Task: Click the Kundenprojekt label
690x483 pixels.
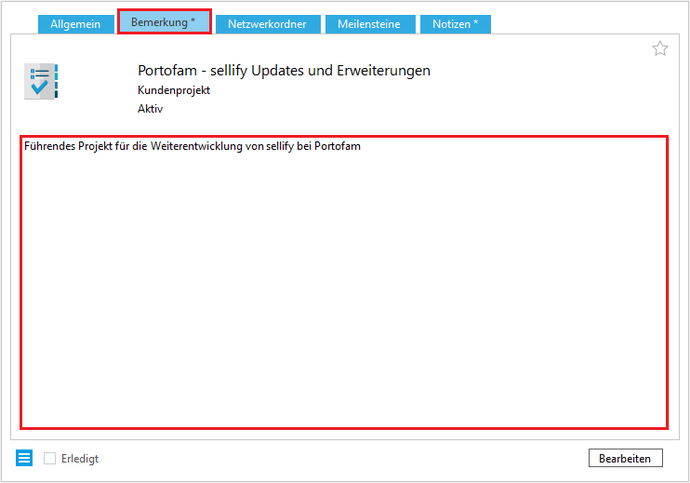Action: (173, 90)
